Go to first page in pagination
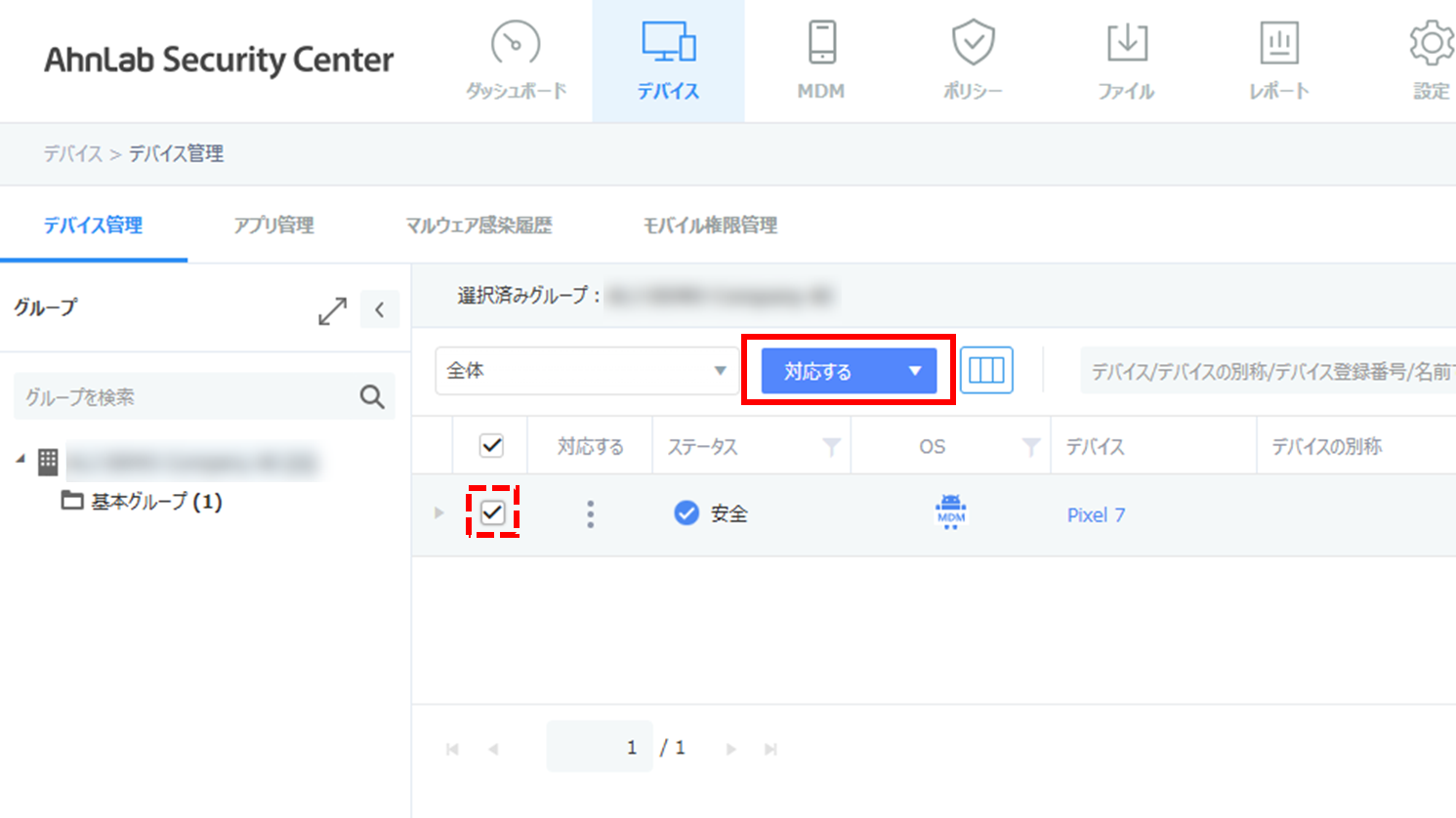The width and height of the screenshot is (1456, 818). click(x=452, y=749)
